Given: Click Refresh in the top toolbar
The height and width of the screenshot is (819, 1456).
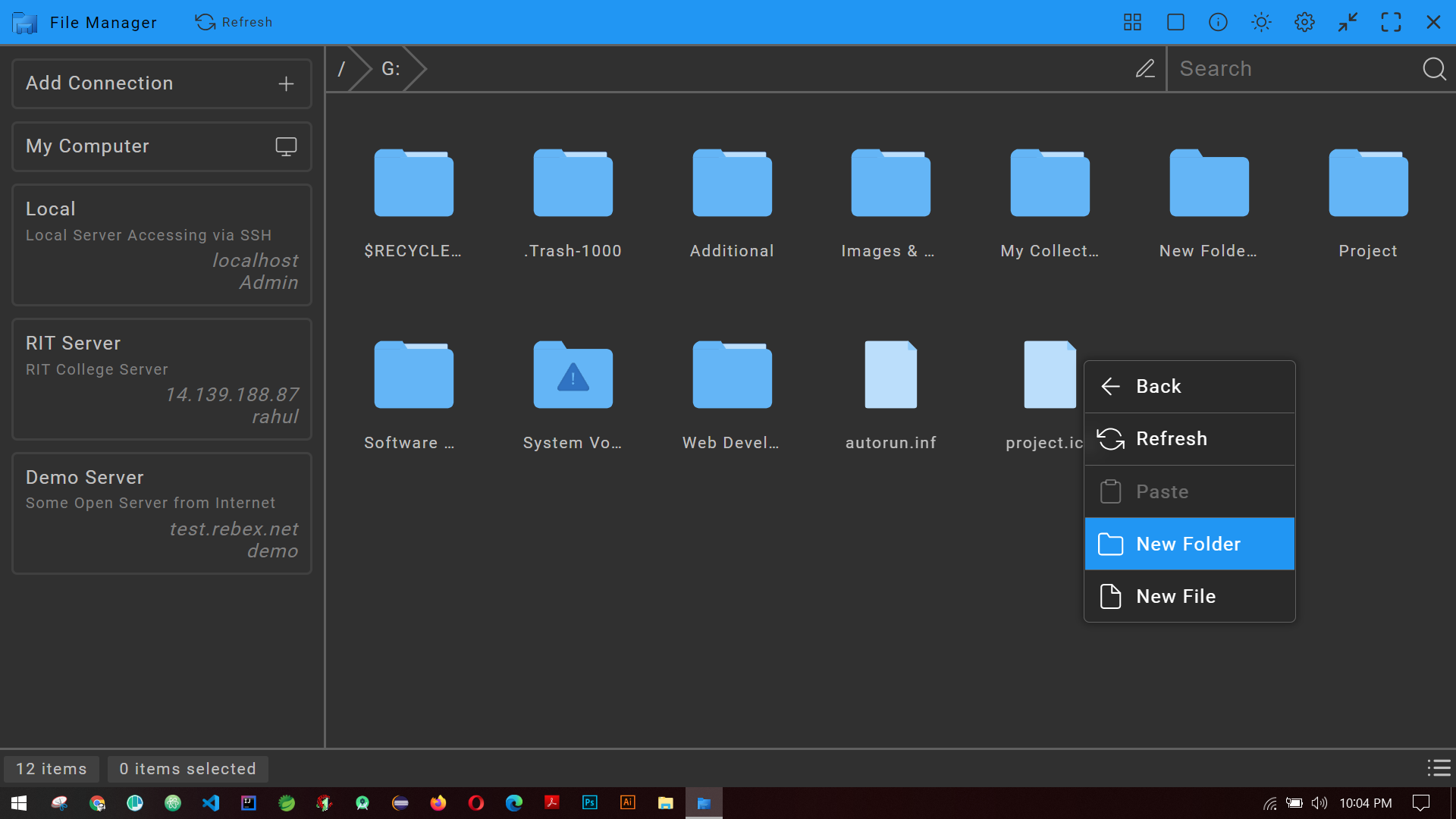Looking at the screenshot, I should 234,22.
